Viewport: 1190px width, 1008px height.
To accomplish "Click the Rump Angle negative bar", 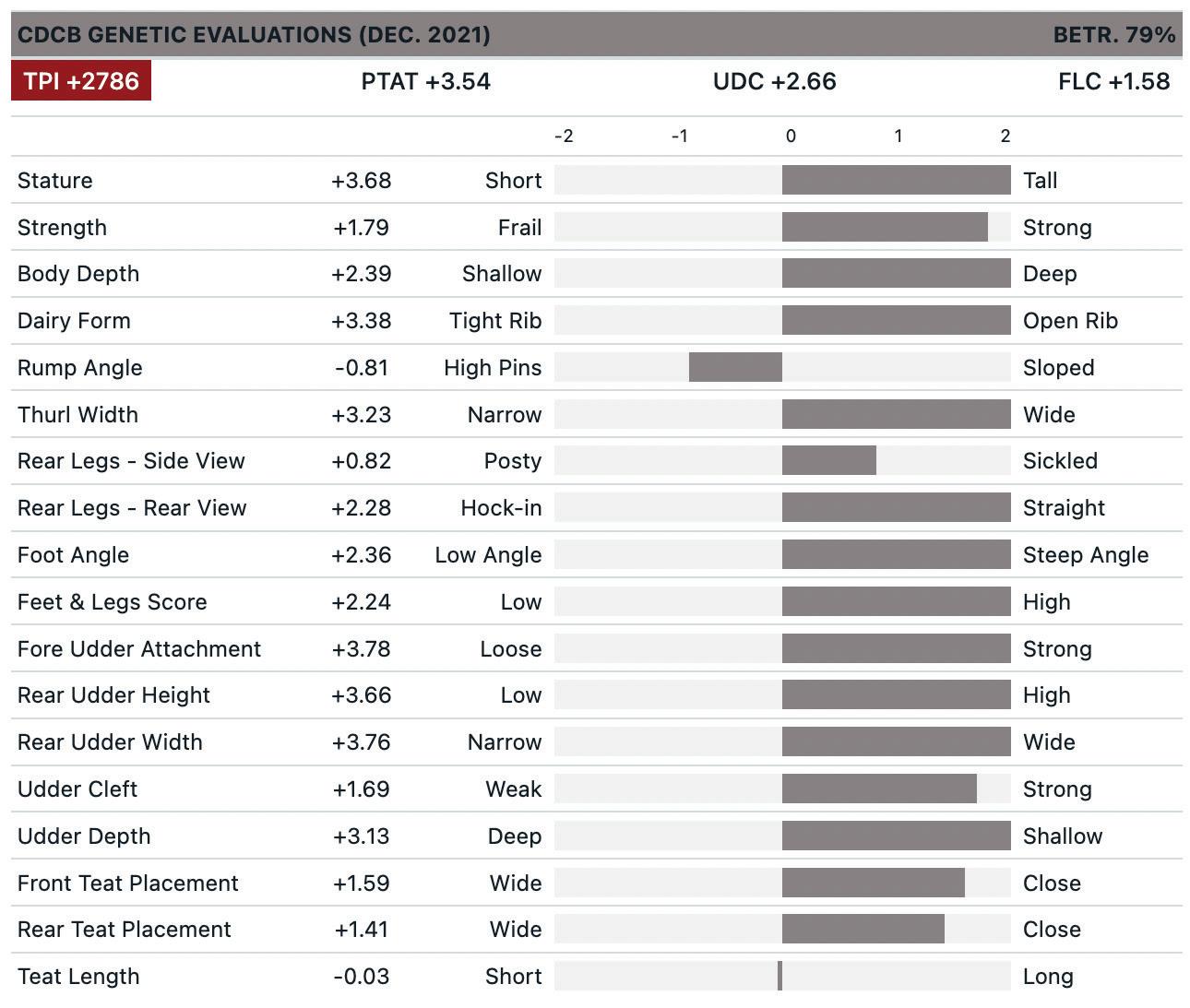I will (735, 367).
